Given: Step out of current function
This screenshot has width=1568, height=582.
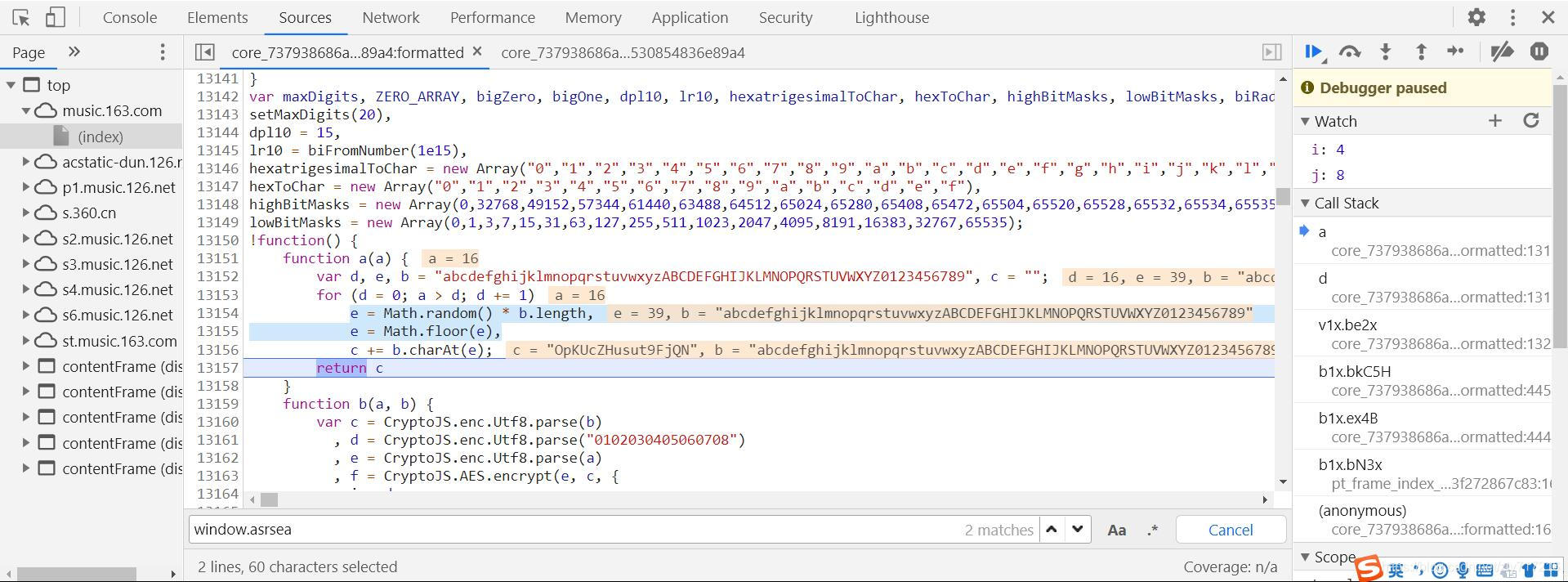Looking at the screenshot, I should (x=1421, y=52).
